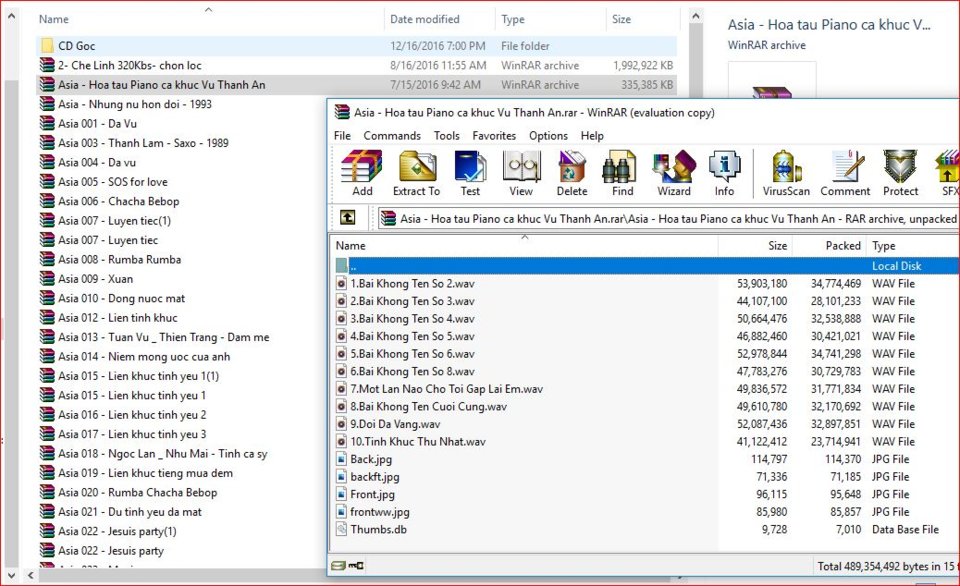
Task: Select 1.Bai Khong Ten So 2.wav file icon
Action: (x=342, y=284)
